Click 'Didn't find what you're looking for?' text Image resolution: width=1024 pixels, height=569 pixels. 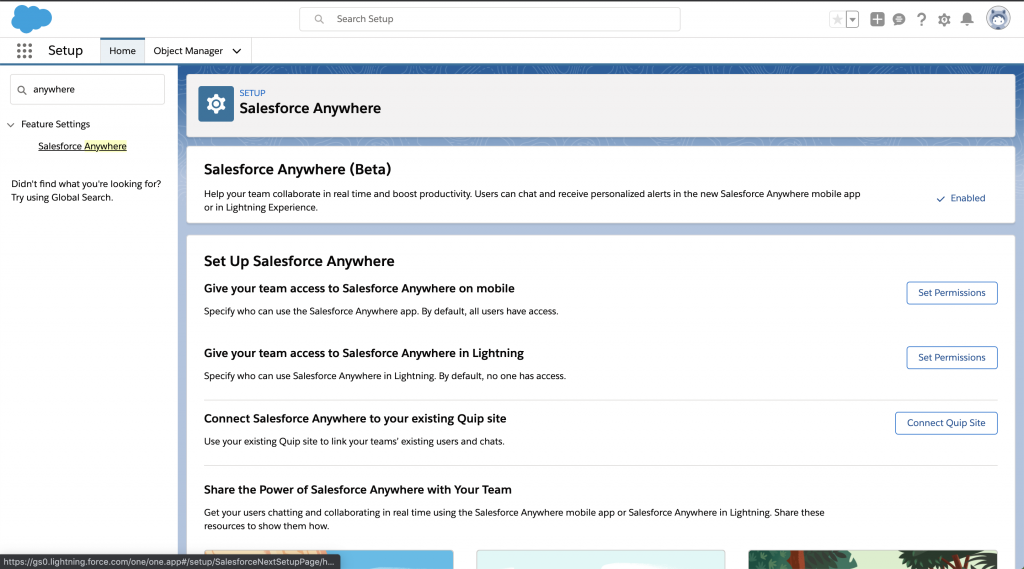pos(86,184)
